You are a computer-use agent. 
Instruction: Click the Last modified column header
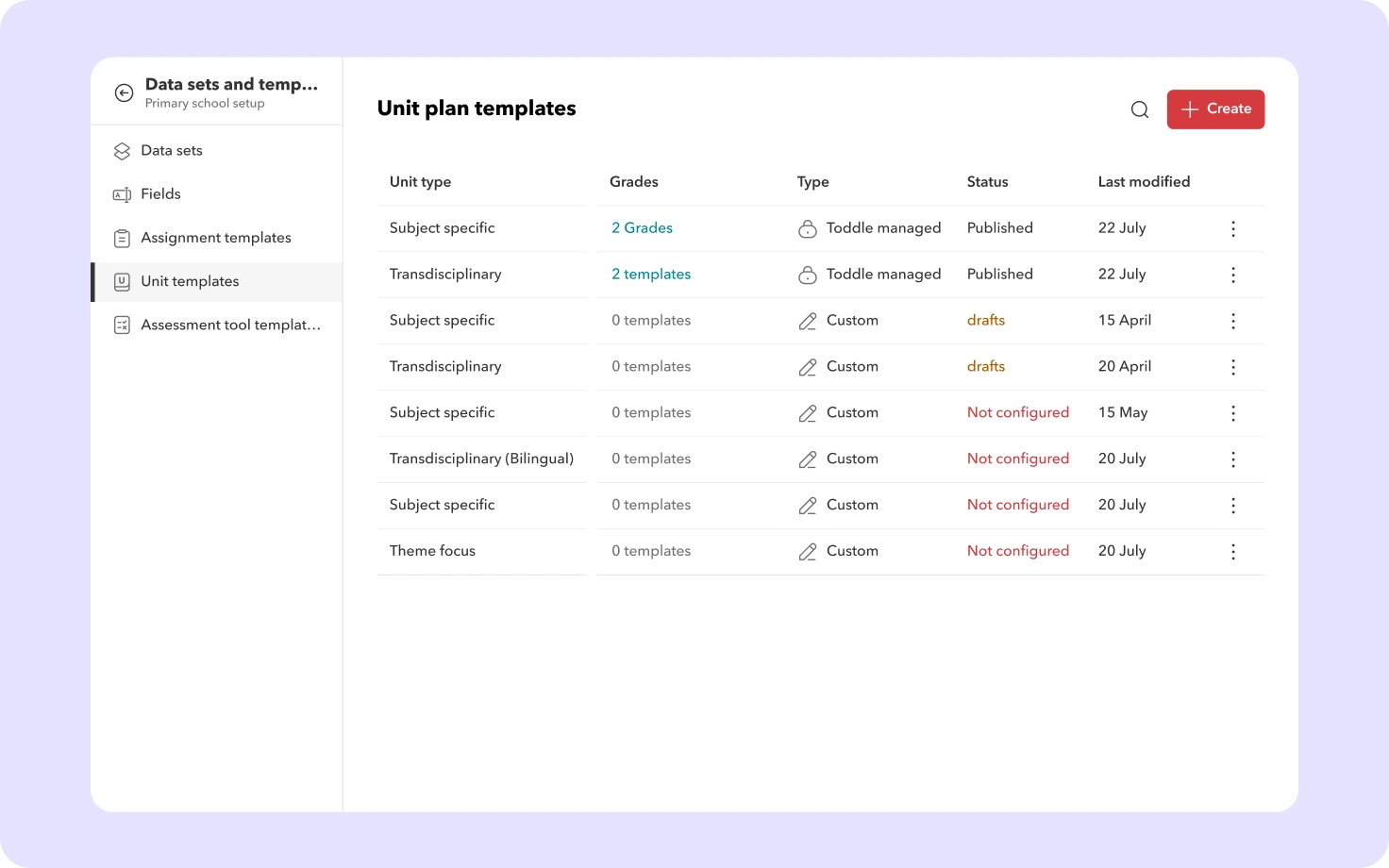point(1144,182)
